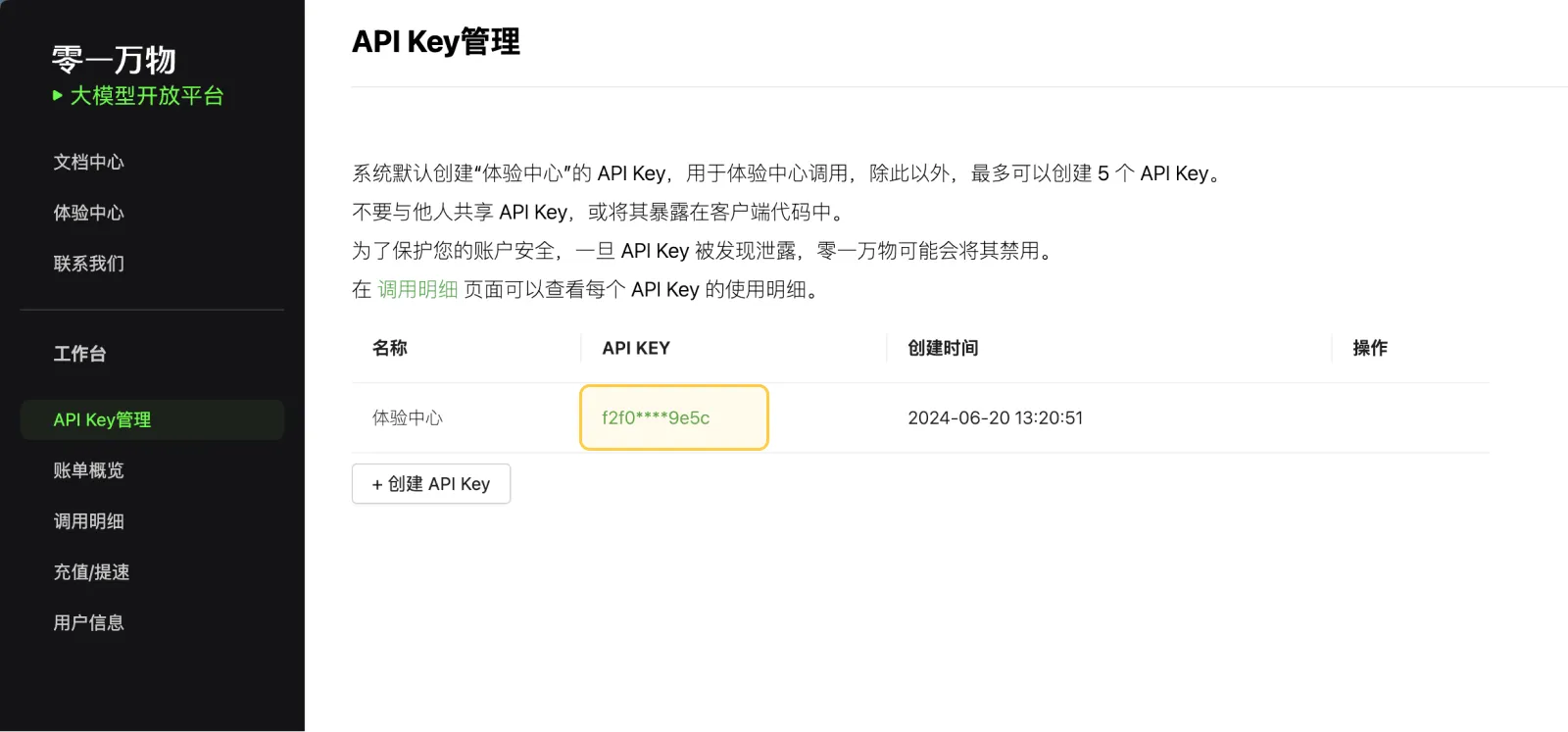Click the API KEY column header
The height and width of the screenshot is (732, 1568).
636,348
